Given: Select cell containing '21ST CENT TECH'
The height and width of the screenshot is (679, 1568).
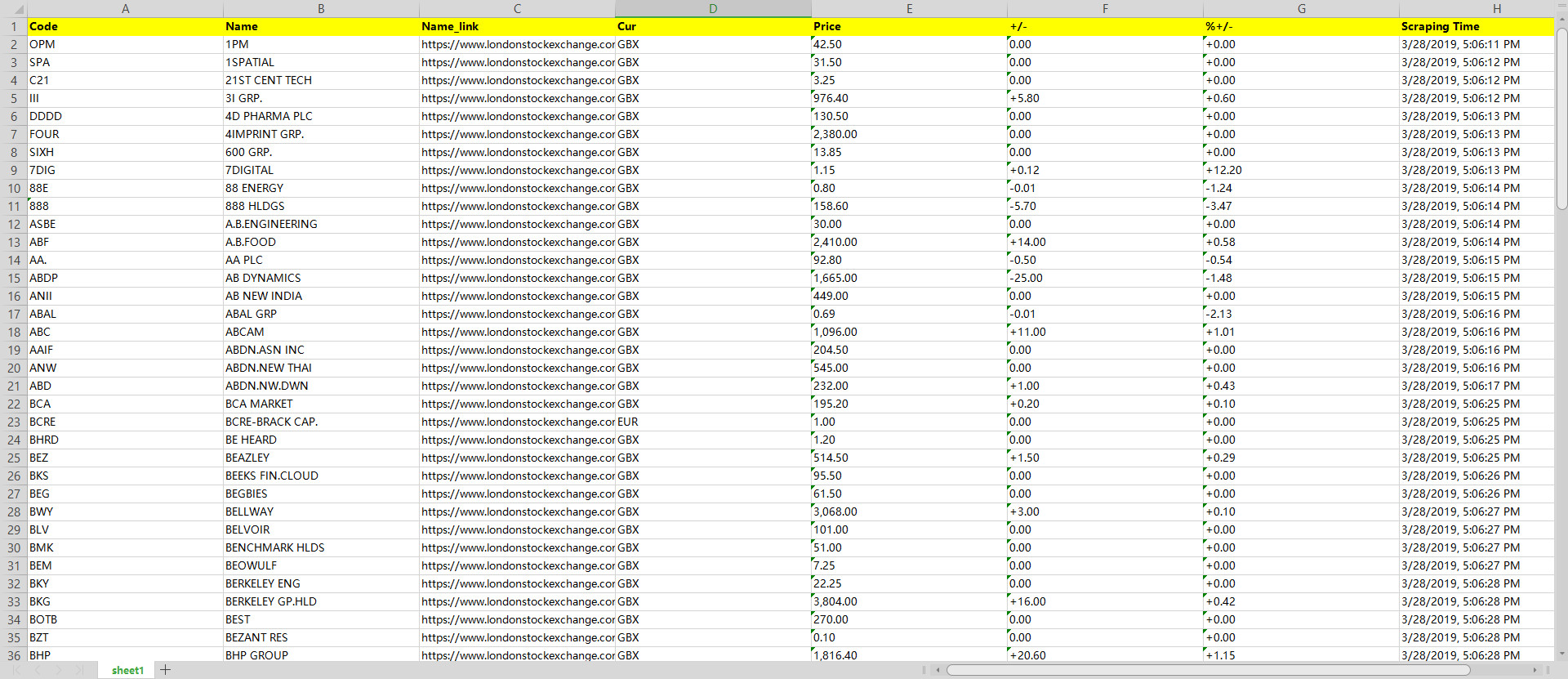Looking at the screenshot, I should point(321,80).
